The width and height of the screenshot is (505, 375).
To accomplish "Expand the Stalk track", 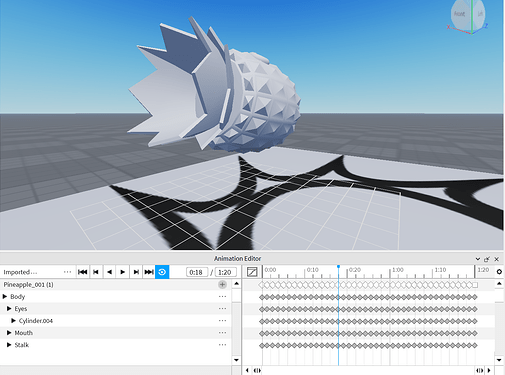I will [9, 345].
